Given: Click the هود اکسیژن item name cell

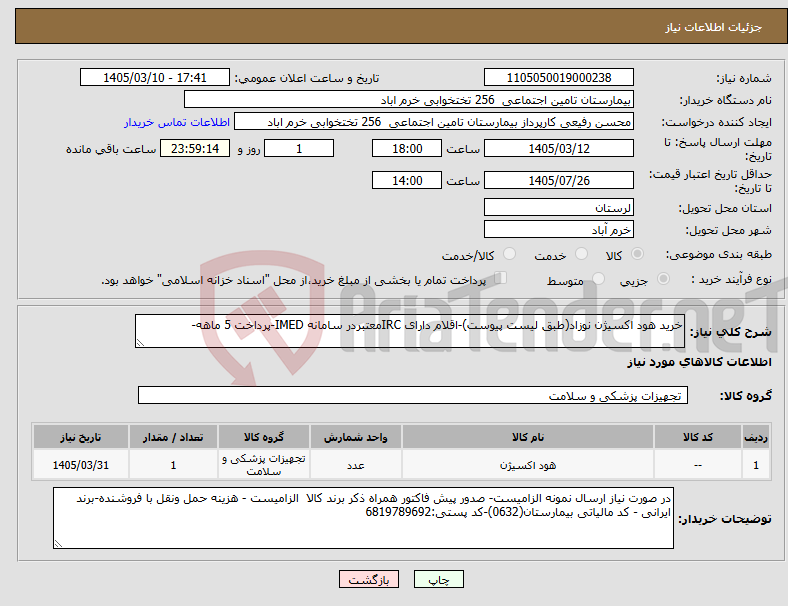Looking at the screenshot, I should pyautogui.click(x=528, y=465).
